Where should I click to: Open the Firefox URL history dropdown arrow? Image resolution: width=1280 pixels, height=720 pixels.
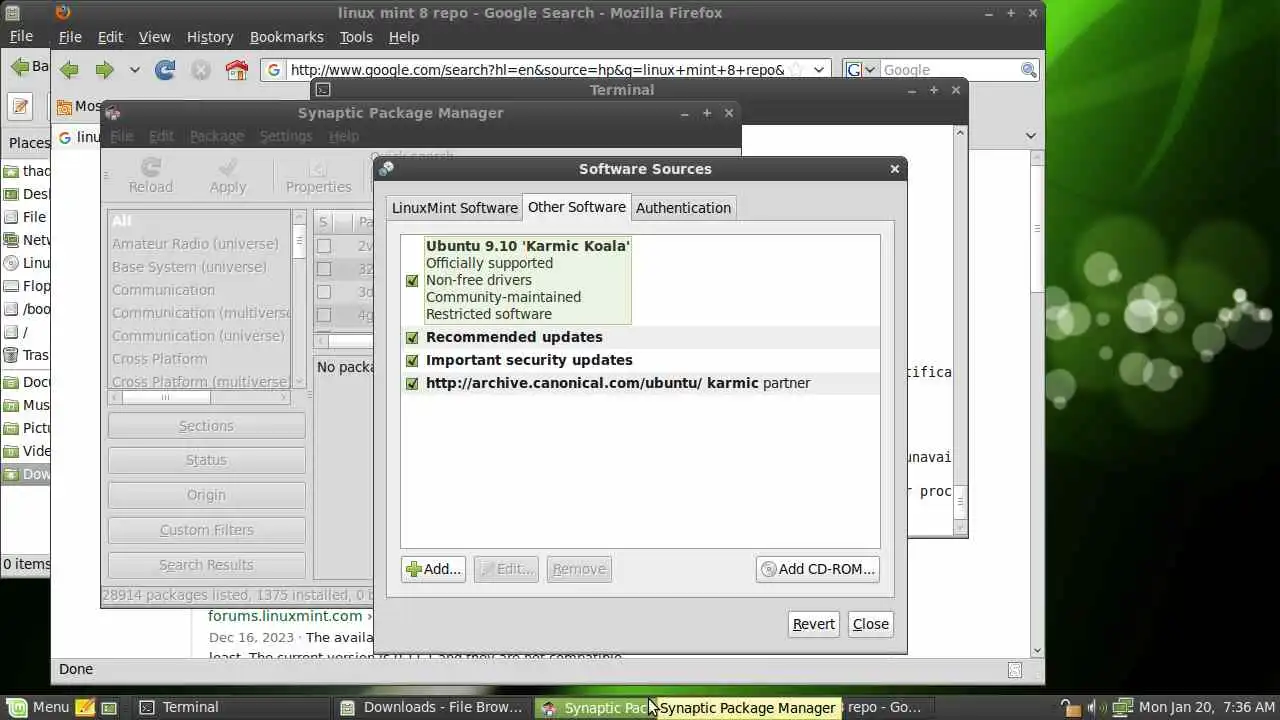pyautogui.click(x=819, y=70)
